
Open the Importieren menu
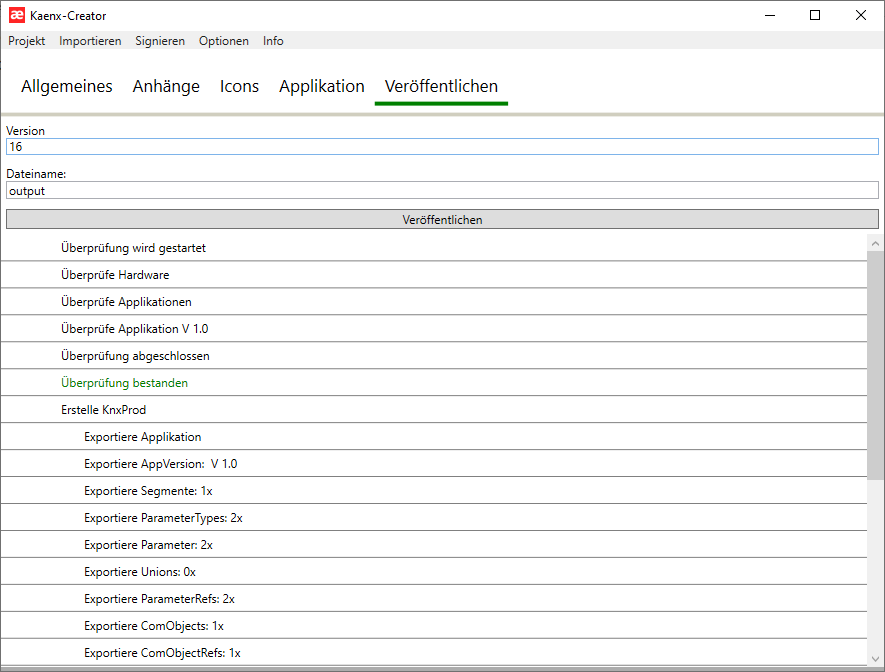90,41
